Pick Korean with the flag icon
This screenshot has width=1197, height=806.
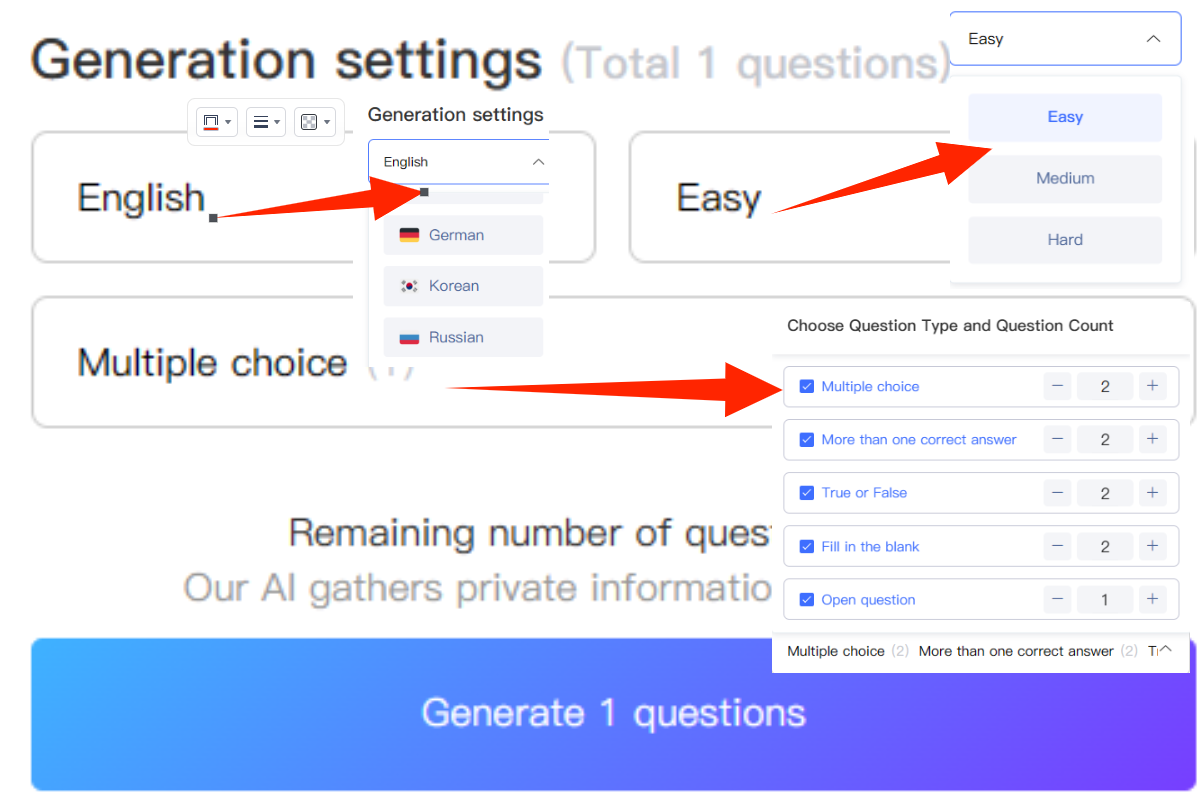[463, 286]
